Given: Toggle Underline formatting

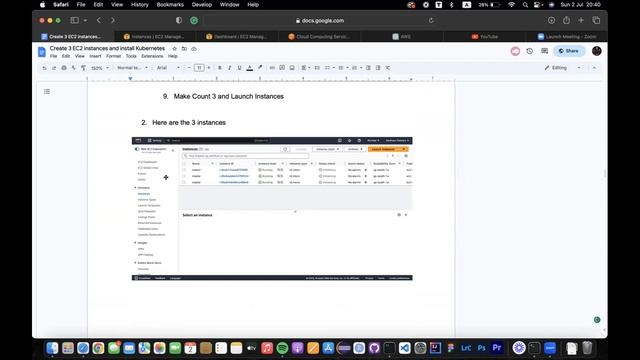Looking at the screenshot, I should [239, 68].
